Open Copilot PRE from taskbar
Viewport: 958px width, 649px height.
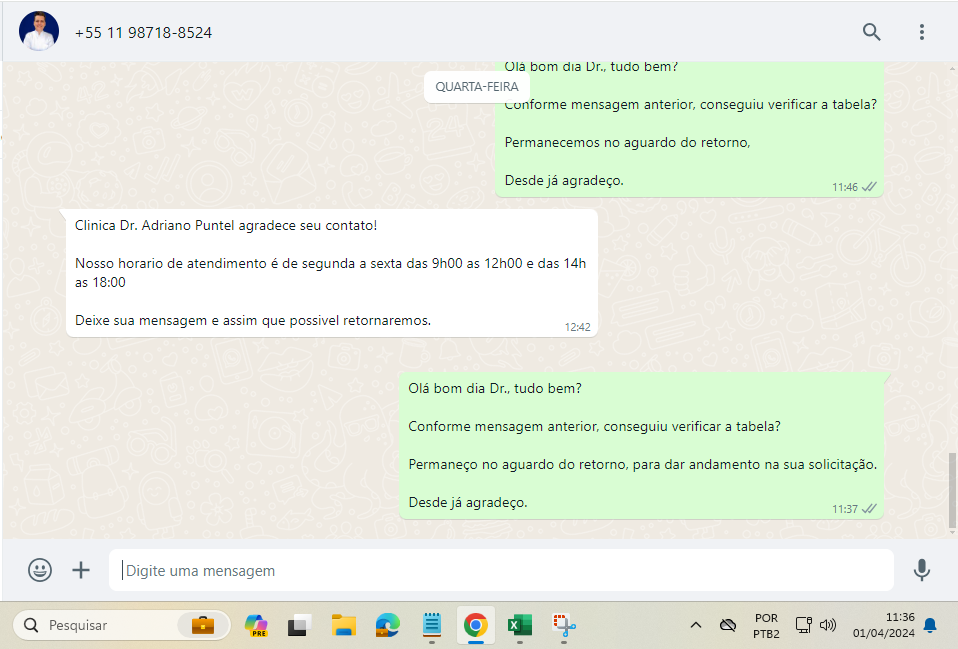(256, 625)
